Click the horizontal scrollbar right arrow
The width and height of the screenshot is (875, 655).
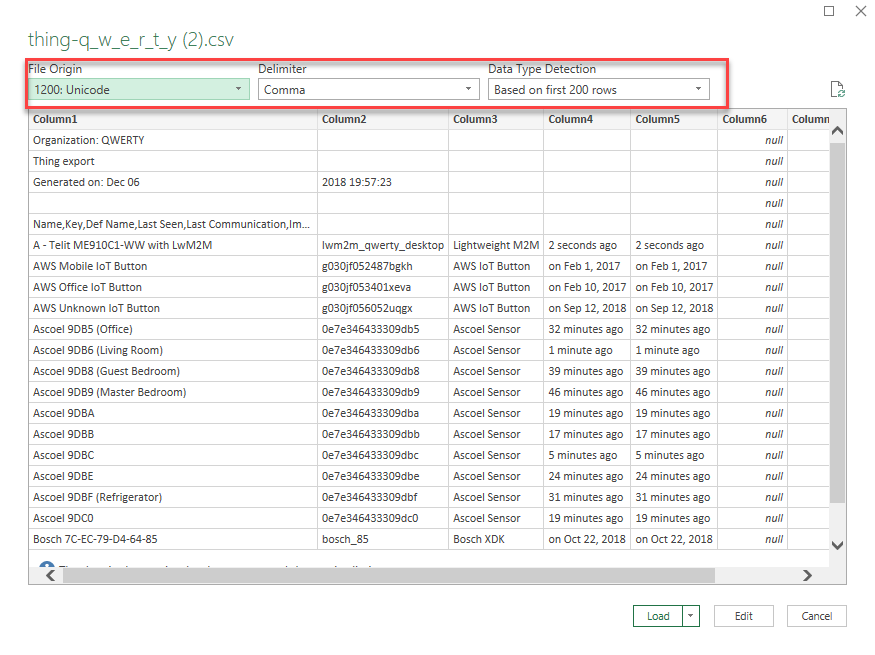tap(808, 576)
